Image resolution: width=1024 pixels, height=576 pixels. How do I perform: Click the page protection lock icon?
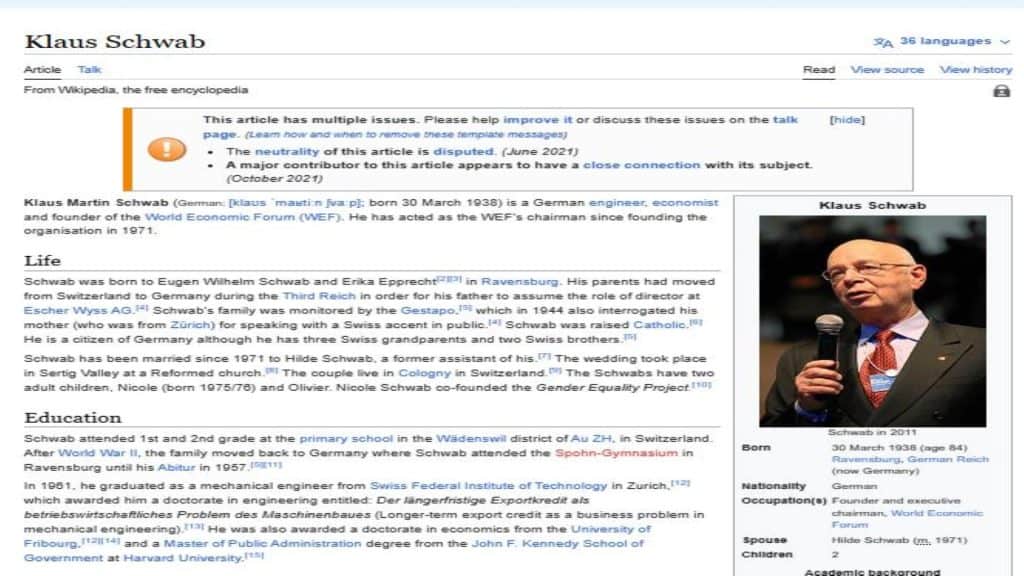[1001, 91]
